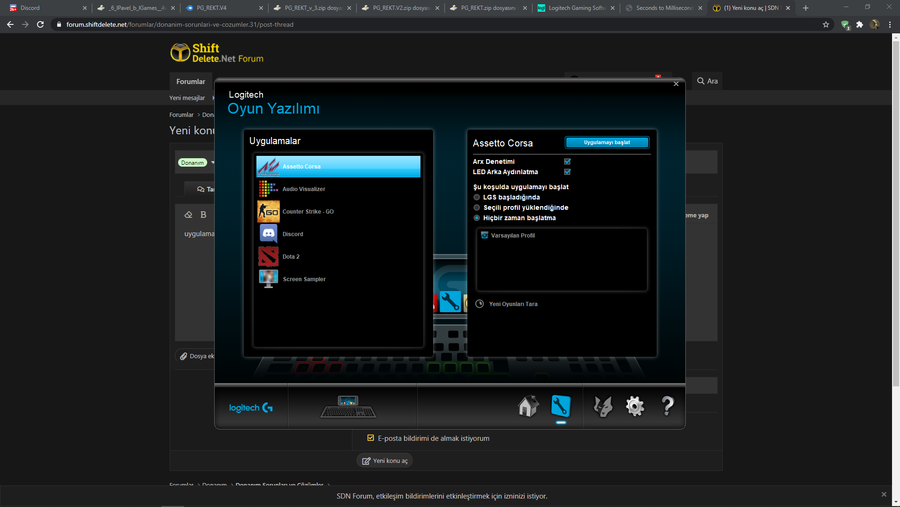The image size is (900, 507).
Task: Select Discord in the applications list
Action: click(x=293, y=234)
